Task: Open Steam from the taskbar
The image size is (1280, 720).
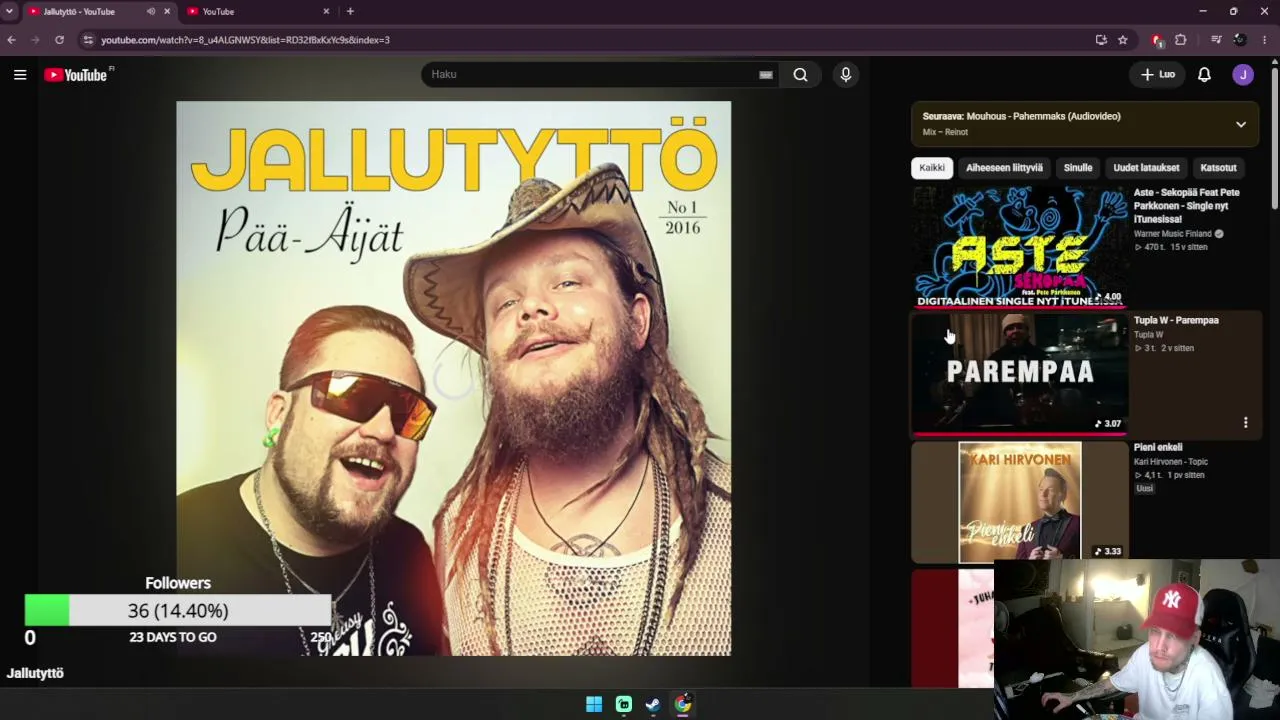Action: pyautogui.click(x=652, y=704)
